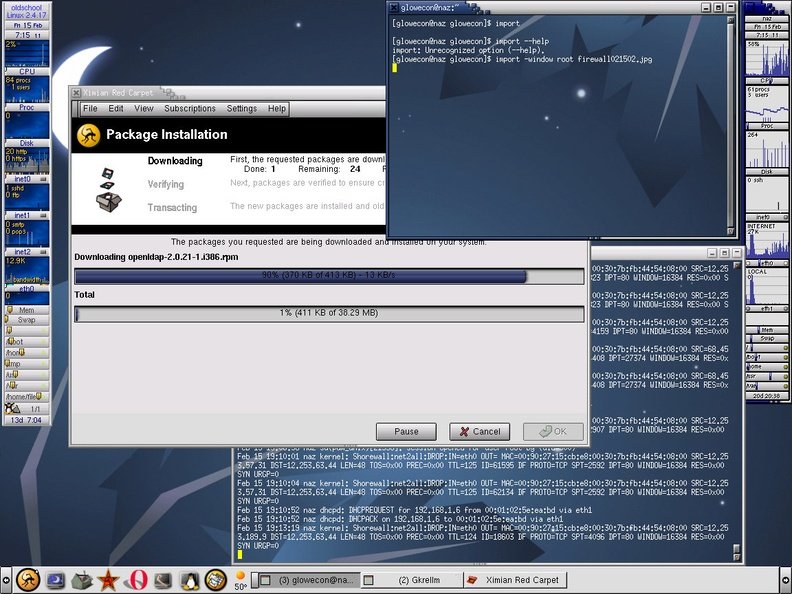Image resolution: width=792 pixels, height=594 pixels.
Task: Launch the red star application in panel
Action: [108, 580]
